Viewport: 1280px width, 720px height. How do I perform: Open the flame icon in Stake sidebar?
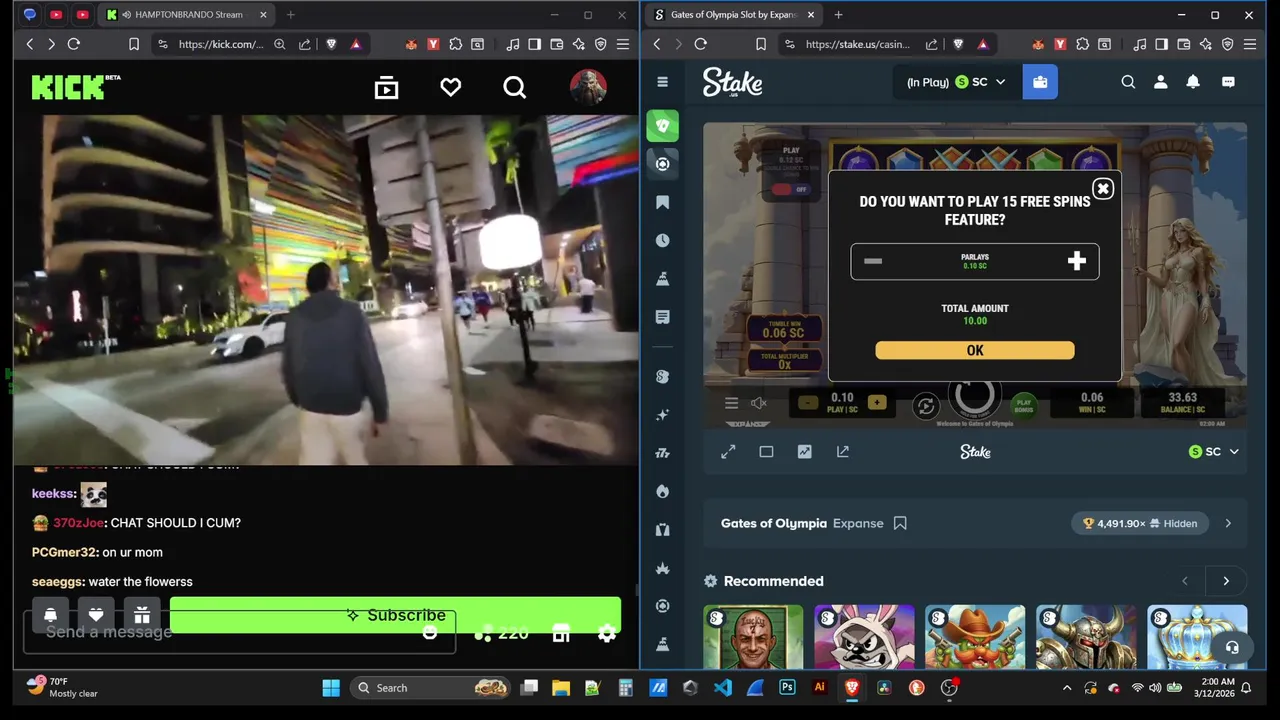click(662, 491)
